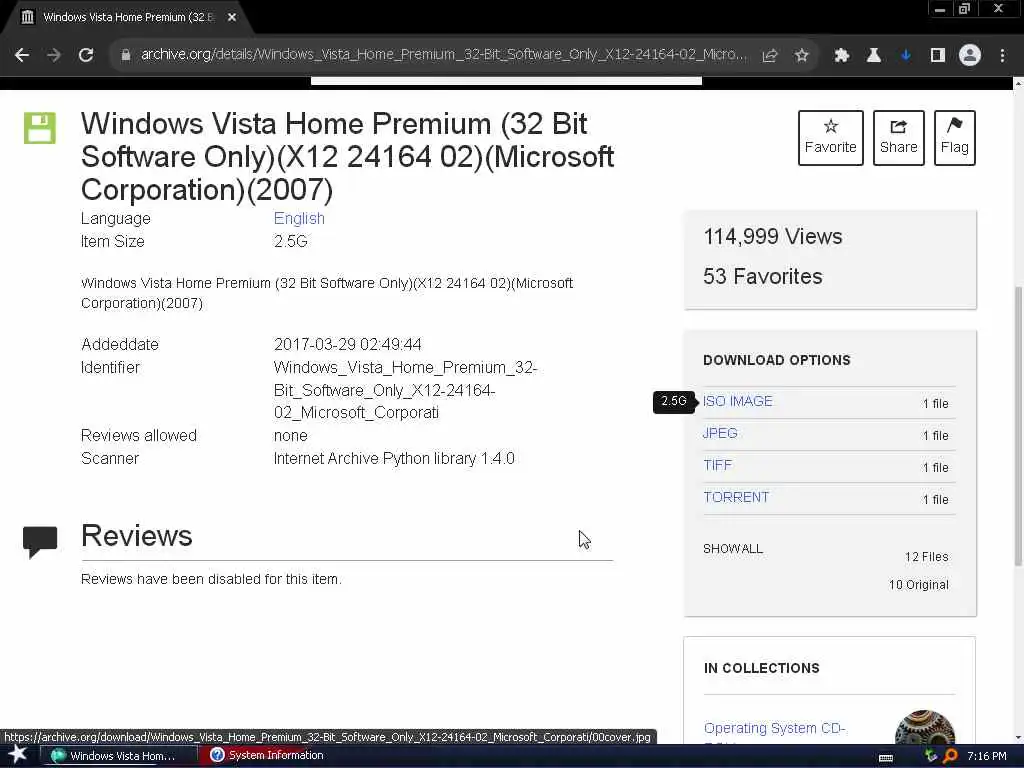Click the 114,999 Views text

click(x=773, y=236)
